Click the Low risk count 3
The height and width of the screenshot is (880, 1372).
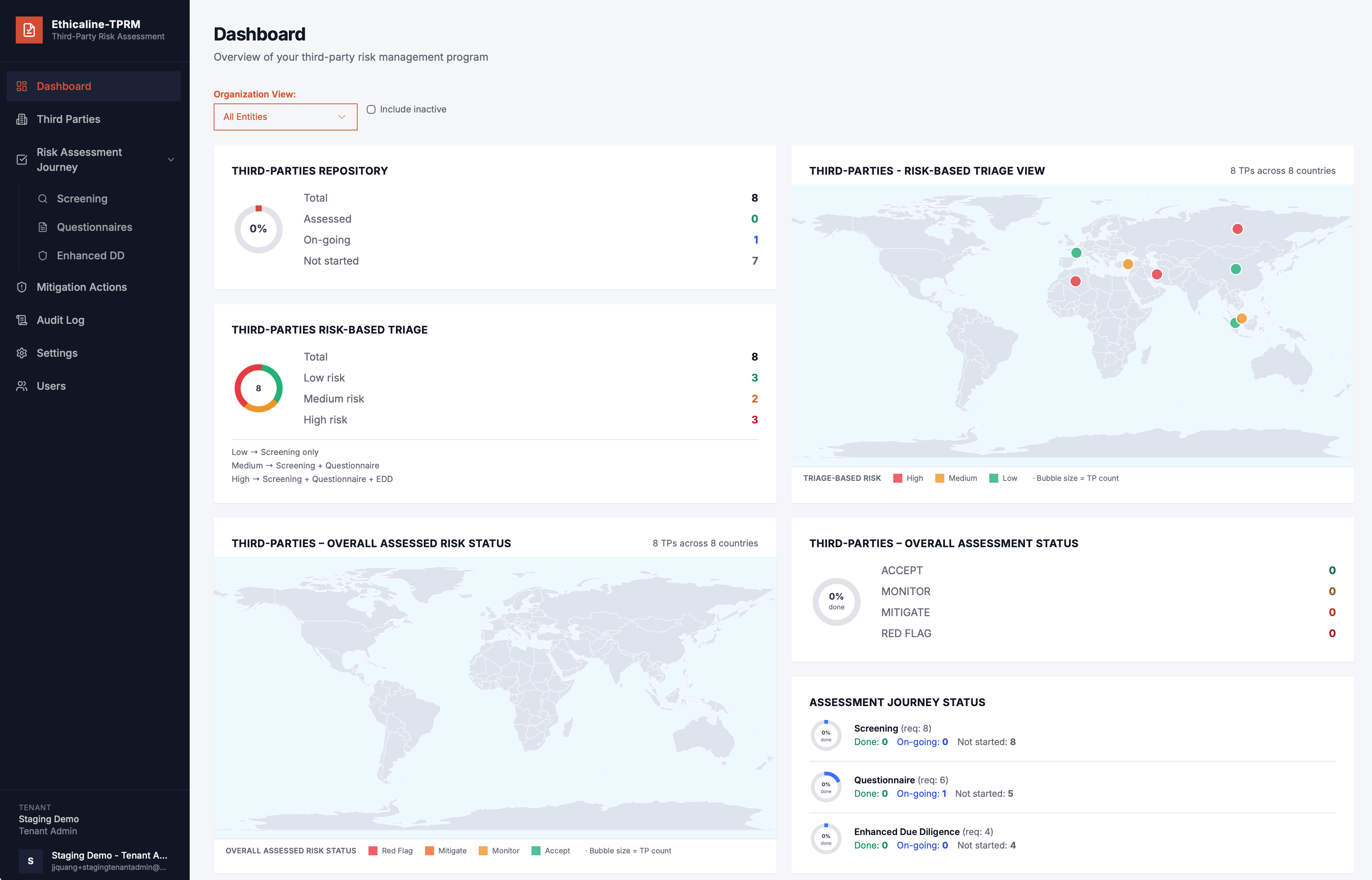754,378
